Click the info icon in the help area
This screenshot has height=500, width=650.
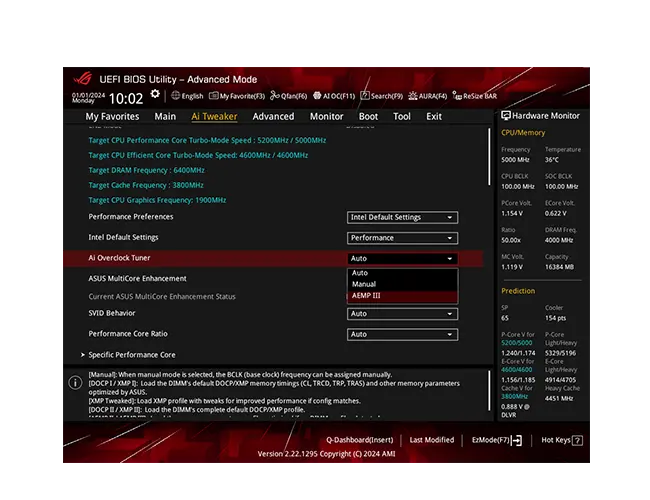coord(75,382)
